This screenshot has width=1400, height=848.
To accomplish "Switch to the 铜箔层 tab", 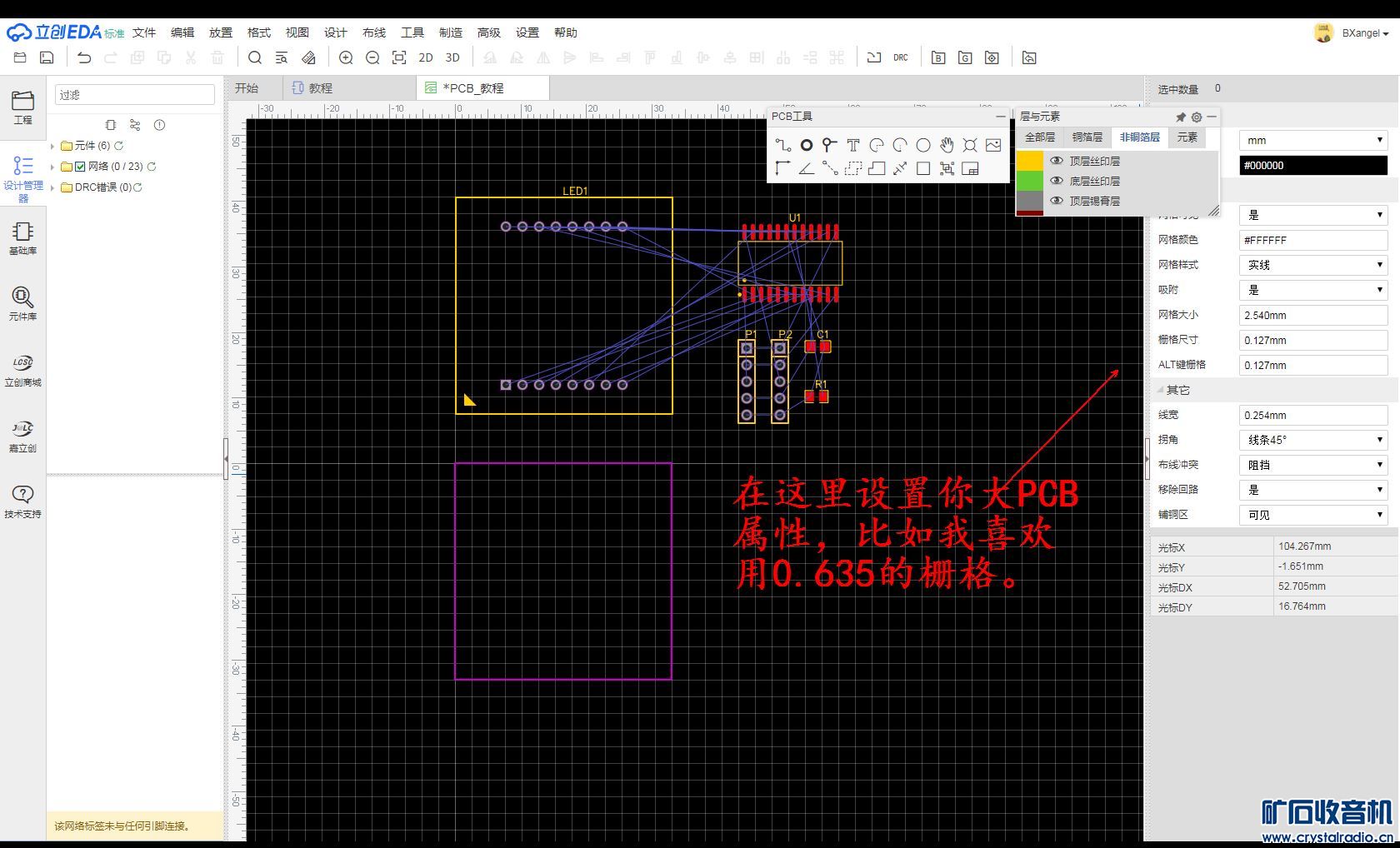I will pyautogui.click(x=1087, y=137).
